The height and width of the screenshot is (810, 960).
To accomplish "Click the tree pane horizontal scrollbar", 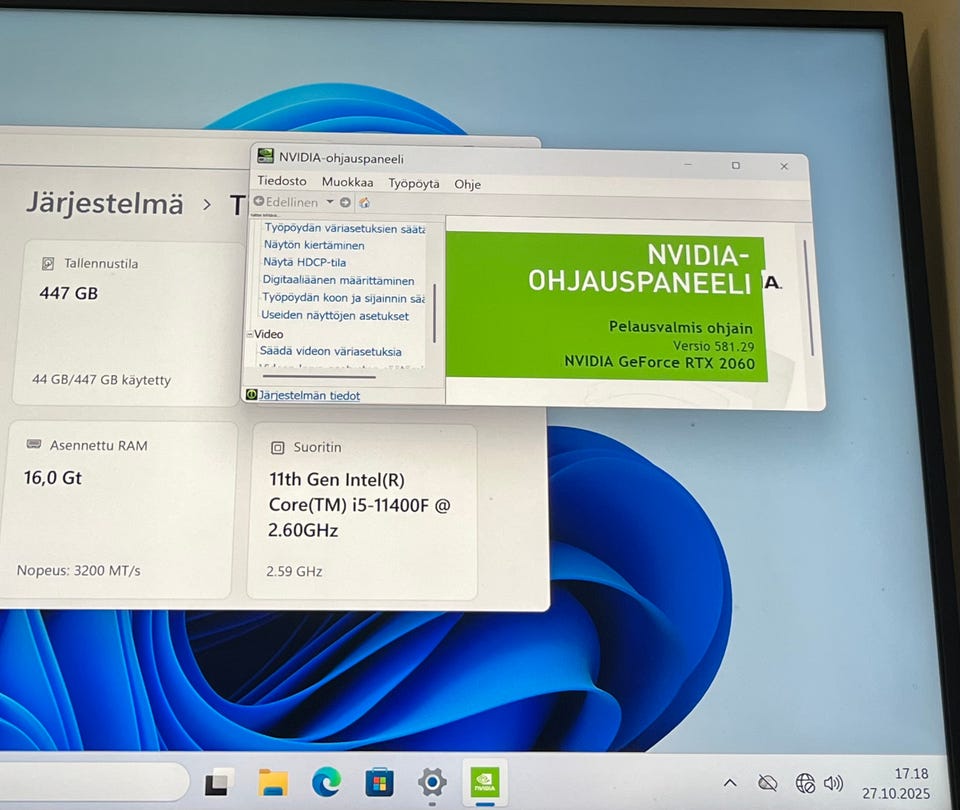I will pyautogui.click(x=319, y=377).
